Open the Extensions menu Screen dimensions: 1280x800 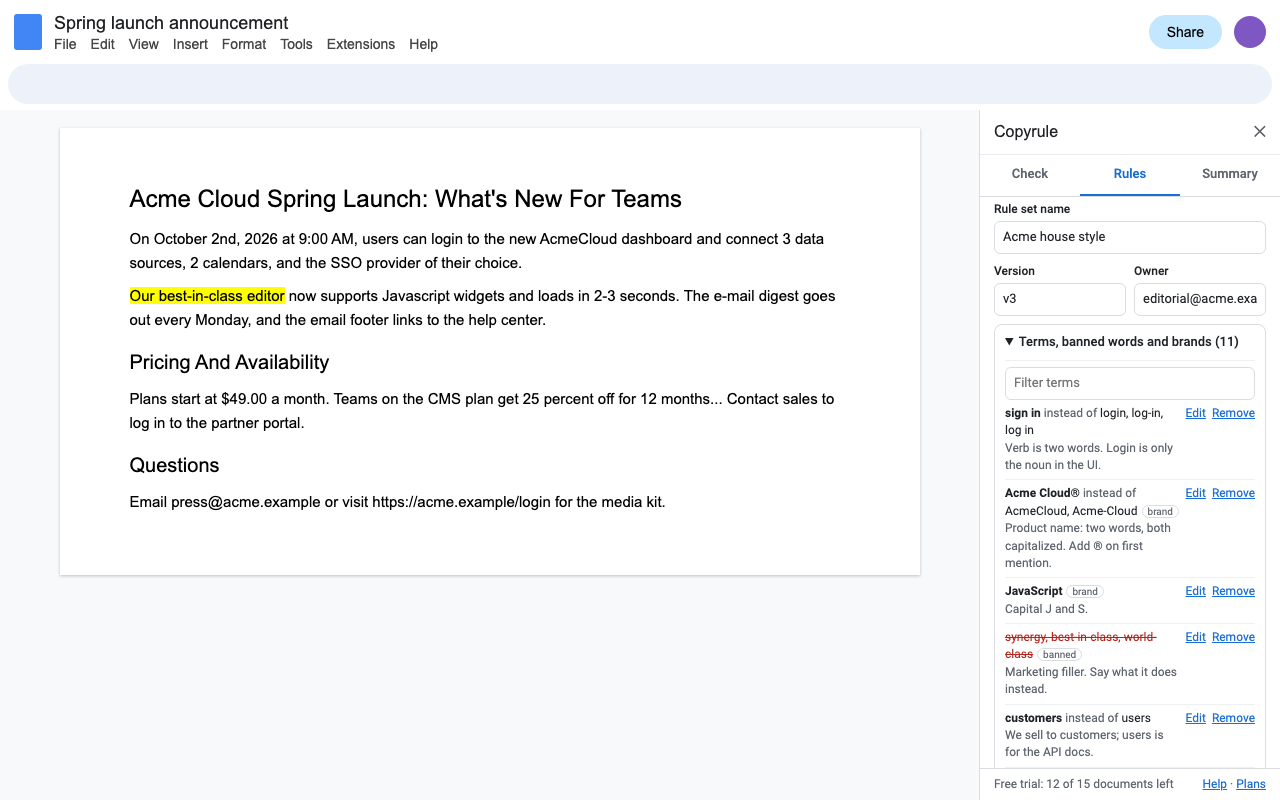click(361, 44)
